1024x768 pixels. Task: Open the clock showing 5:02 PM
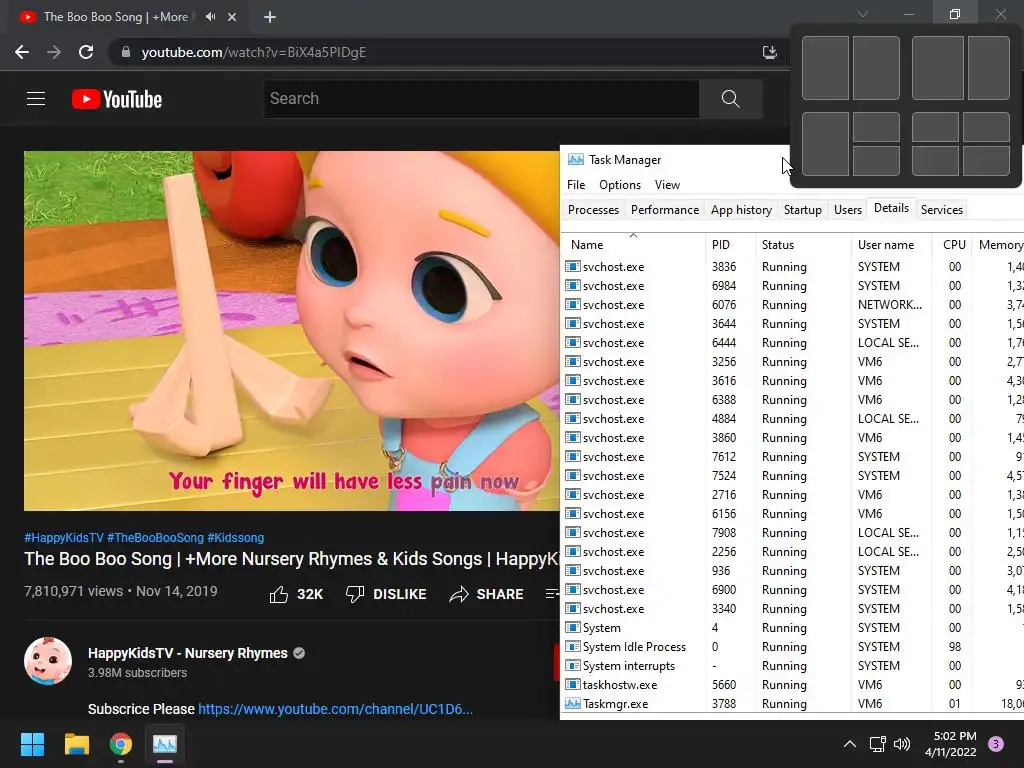coord(950,744)
